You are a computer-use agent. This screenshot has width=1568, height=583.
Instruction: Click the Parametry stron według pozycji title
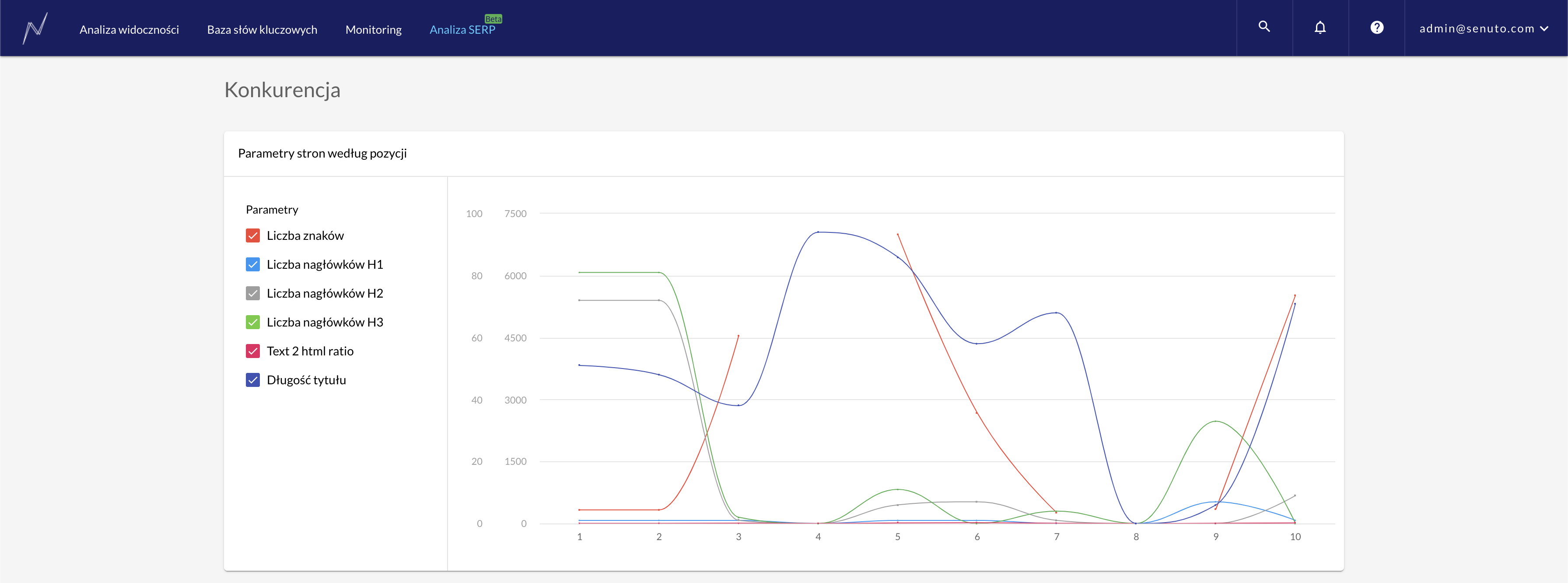(322, 154)
